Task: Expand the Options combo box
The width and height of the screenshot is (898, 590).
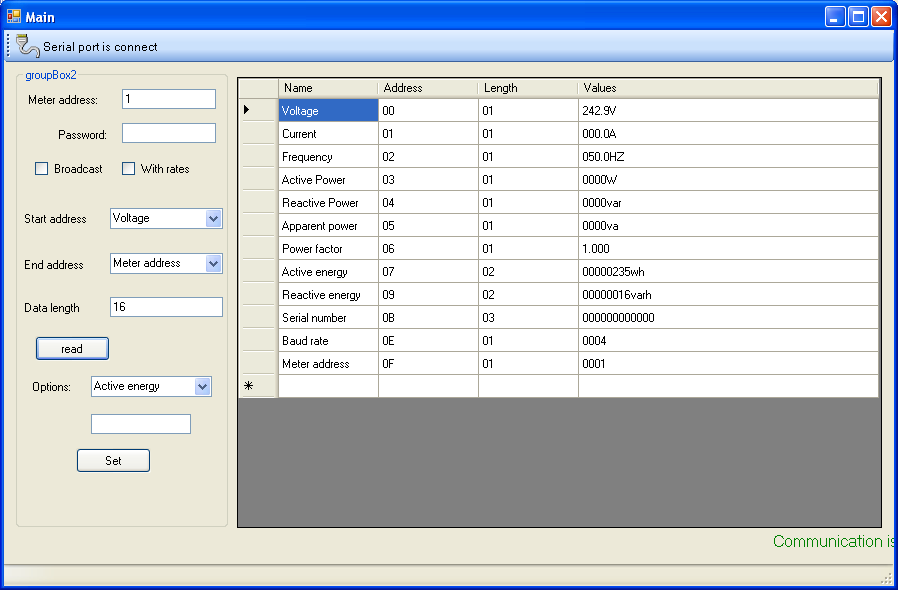Action: pyautogui.click(x=203, y=387)
